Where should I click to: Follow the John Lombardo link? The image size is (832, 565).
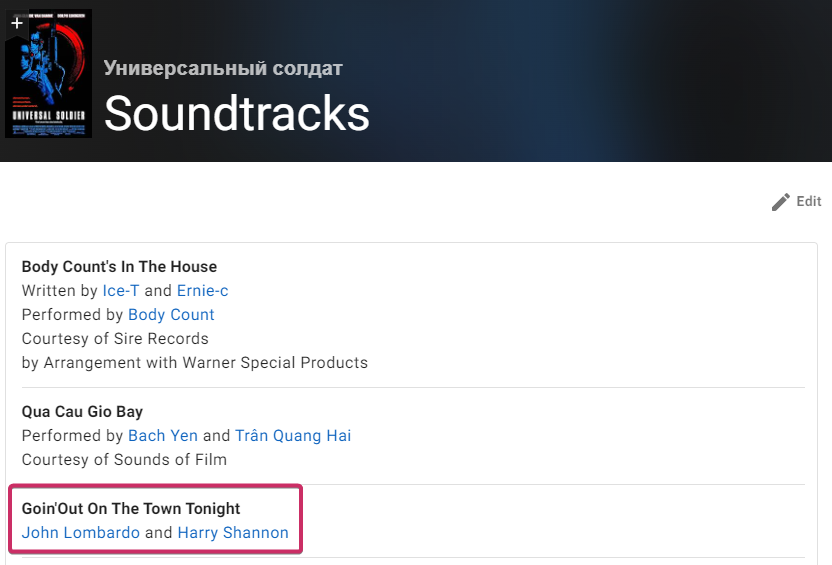81,533
